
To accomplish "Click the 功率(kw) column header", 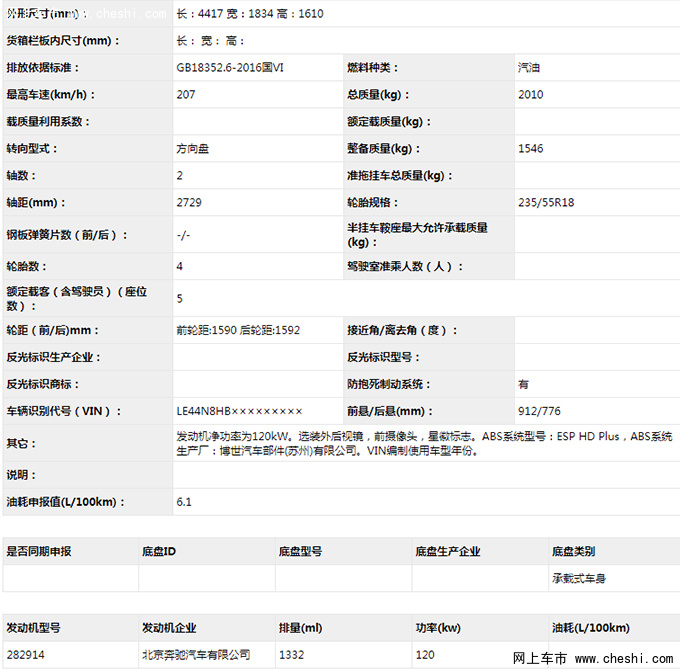I will pyautogui.click(x=438, y=628).
